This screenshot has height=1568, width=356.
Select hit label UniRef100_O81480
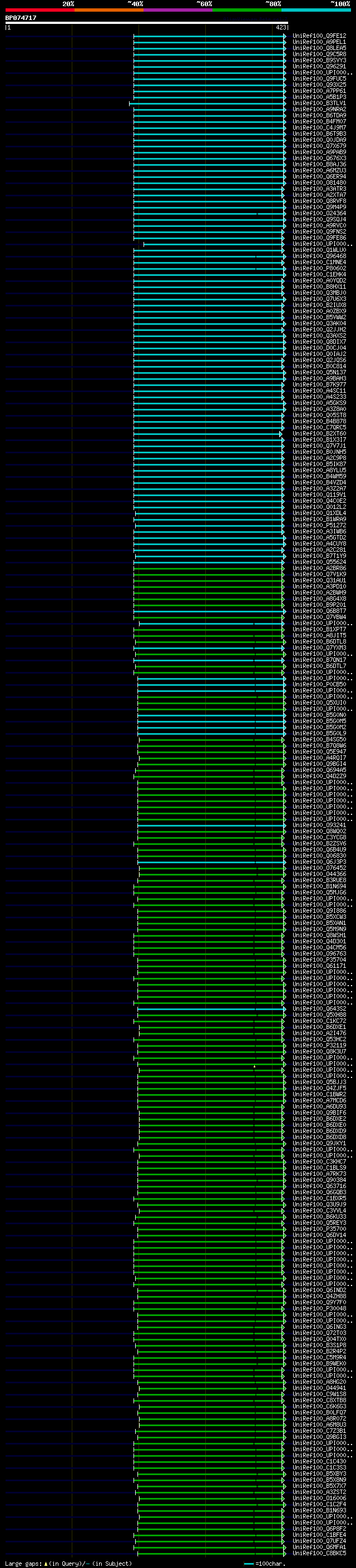(319, 182)
